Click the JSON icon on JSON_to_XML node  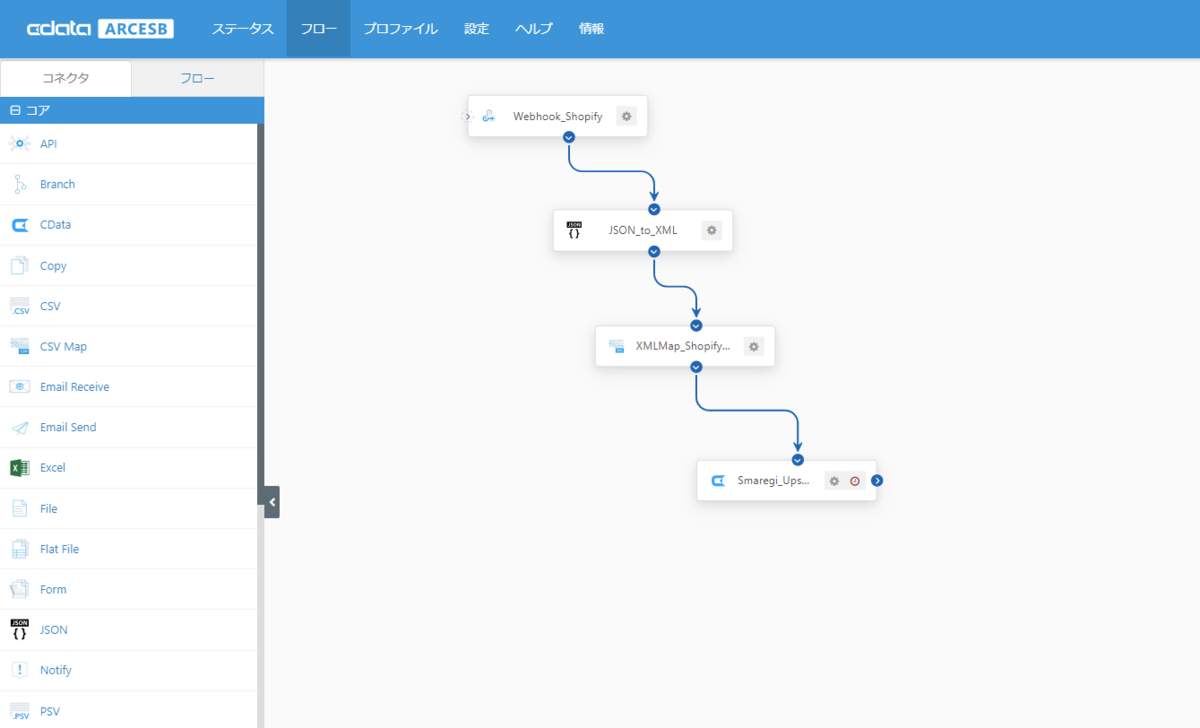coord(574,230)
